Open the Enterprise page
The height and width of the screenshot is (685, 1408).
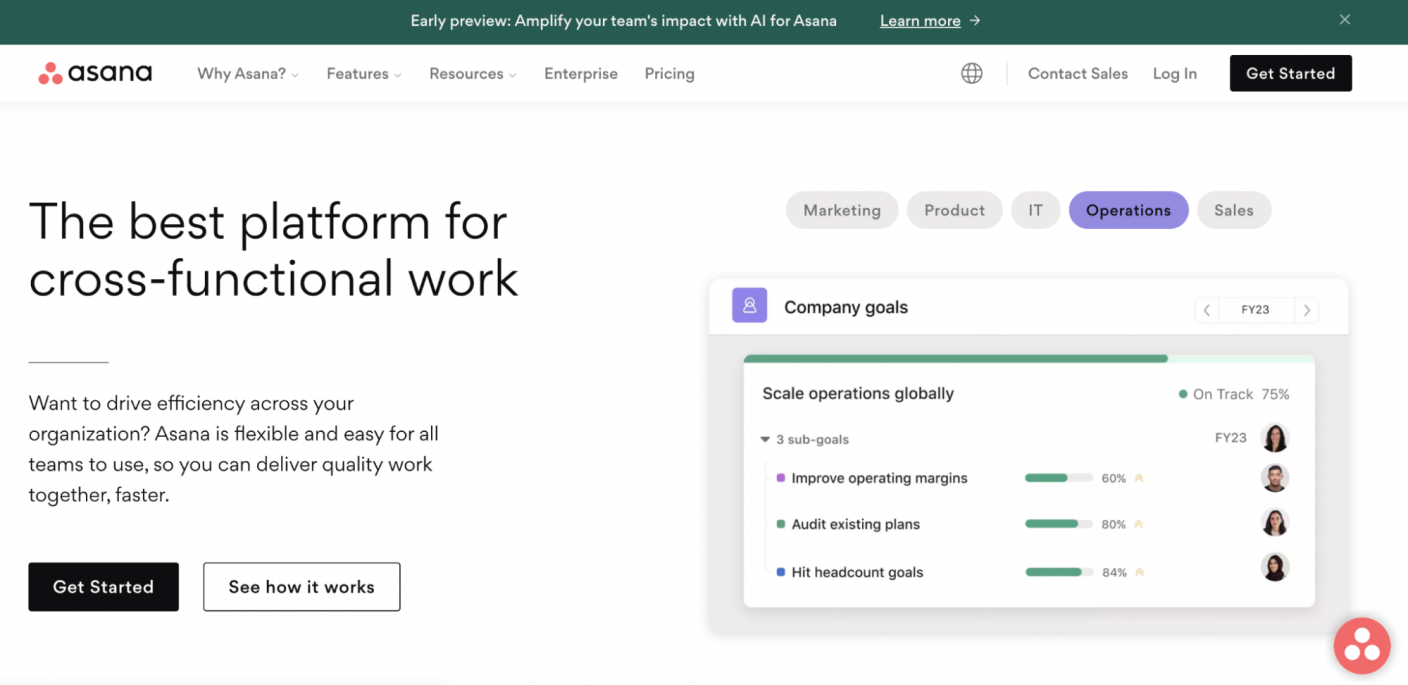pyautogui.click(x=581, y=73)
